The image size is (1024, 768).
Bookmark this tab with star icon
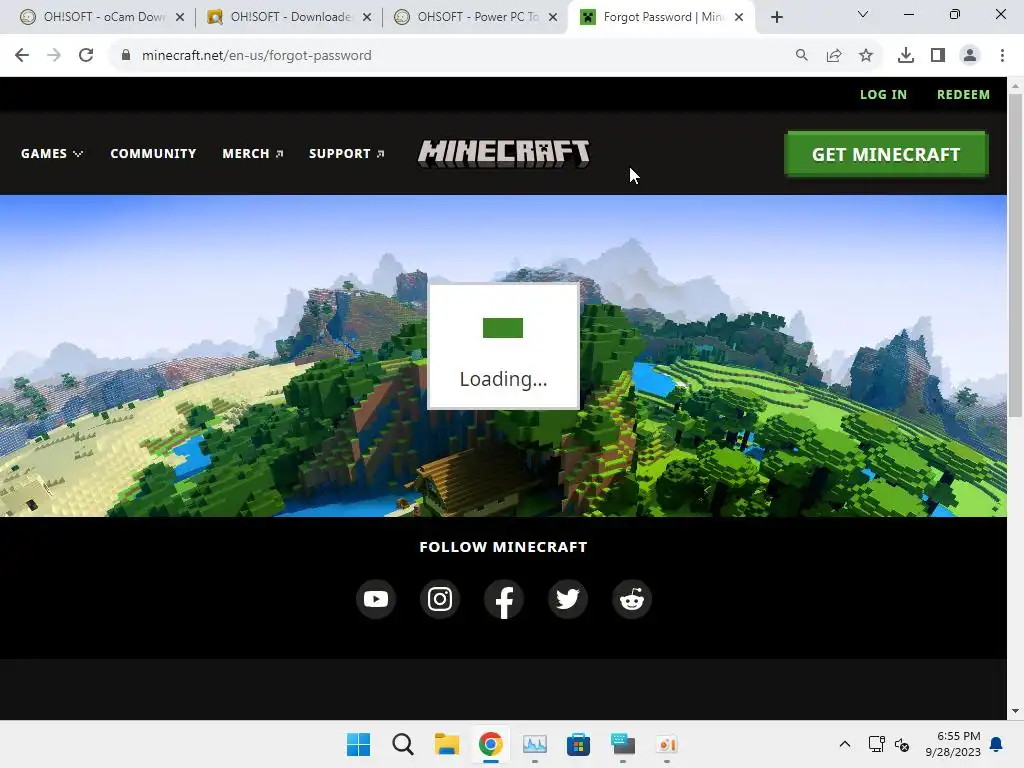[866, 56]
